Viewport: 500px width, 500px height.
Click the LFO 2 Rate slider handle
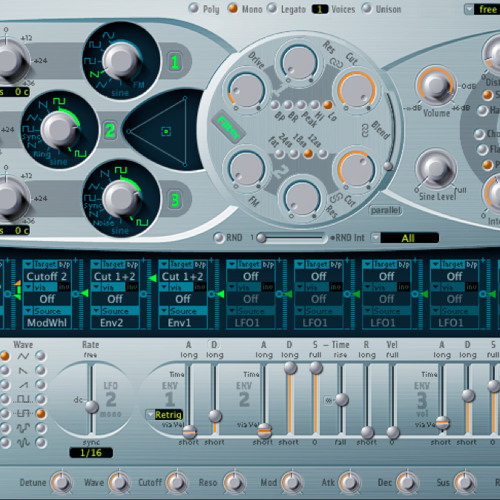(92, 407)
